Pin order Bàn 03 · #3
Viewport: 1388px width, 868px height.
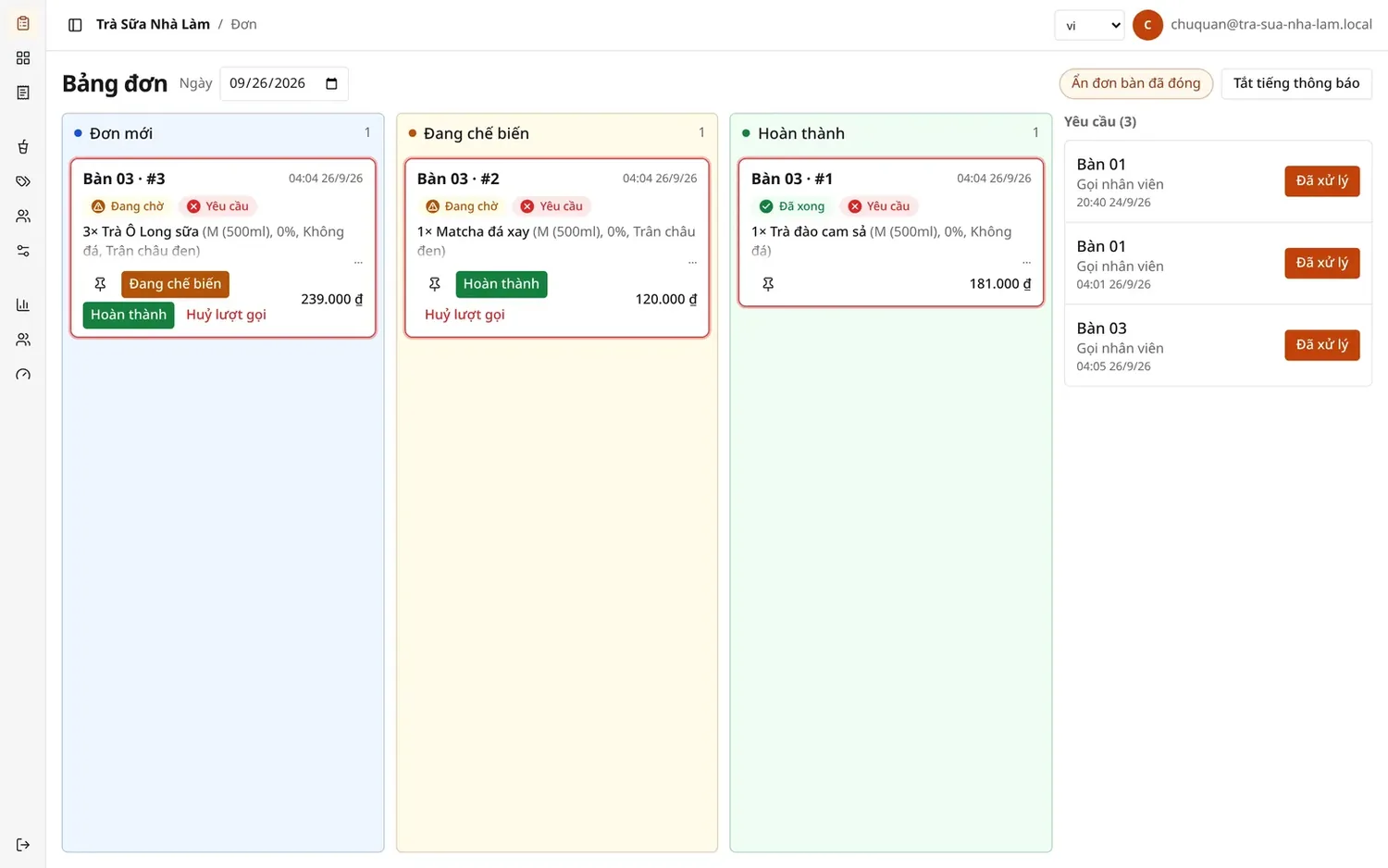click(100, 284)
